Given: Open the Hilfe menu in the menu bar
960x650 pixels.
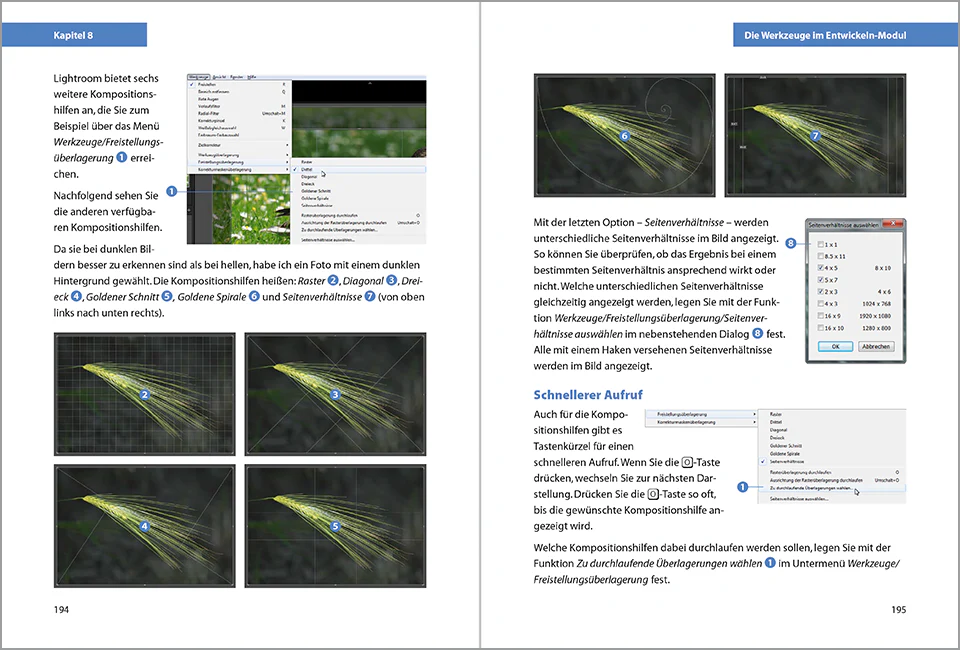Looking at the screenshot, I should point(252,77).
